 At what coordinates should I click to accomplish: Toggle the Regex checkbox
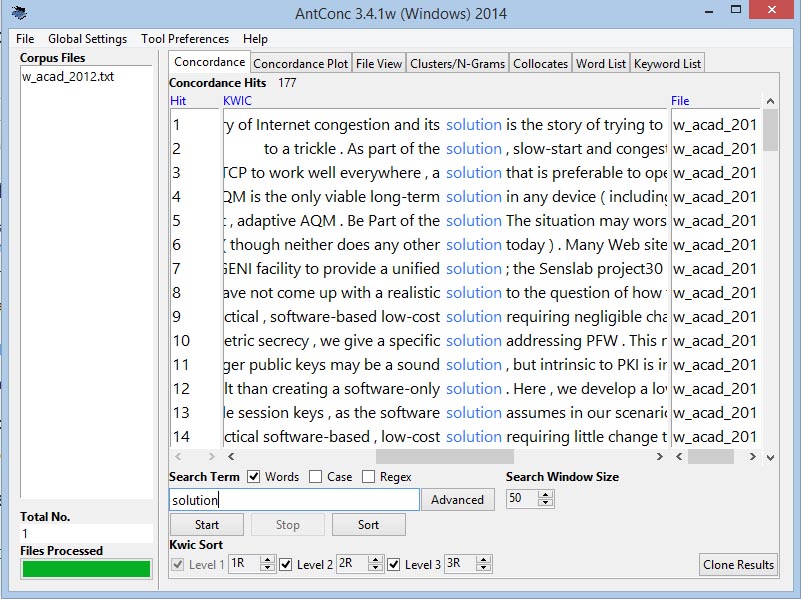[x=368, y=476]
